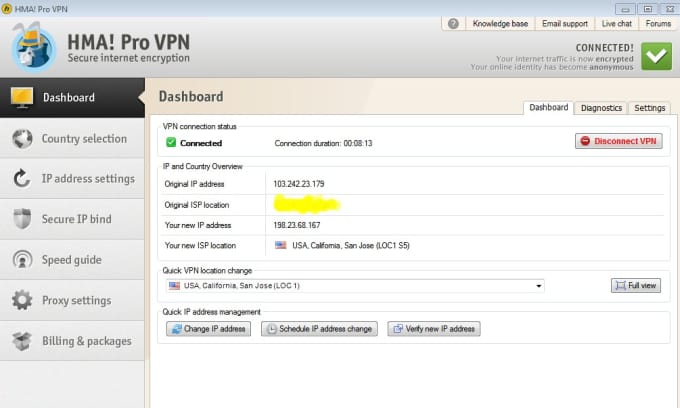The height and width of the screenshot is (408, 680).
Task: Click the Your new IP address label
Action: tap(198, 225)
